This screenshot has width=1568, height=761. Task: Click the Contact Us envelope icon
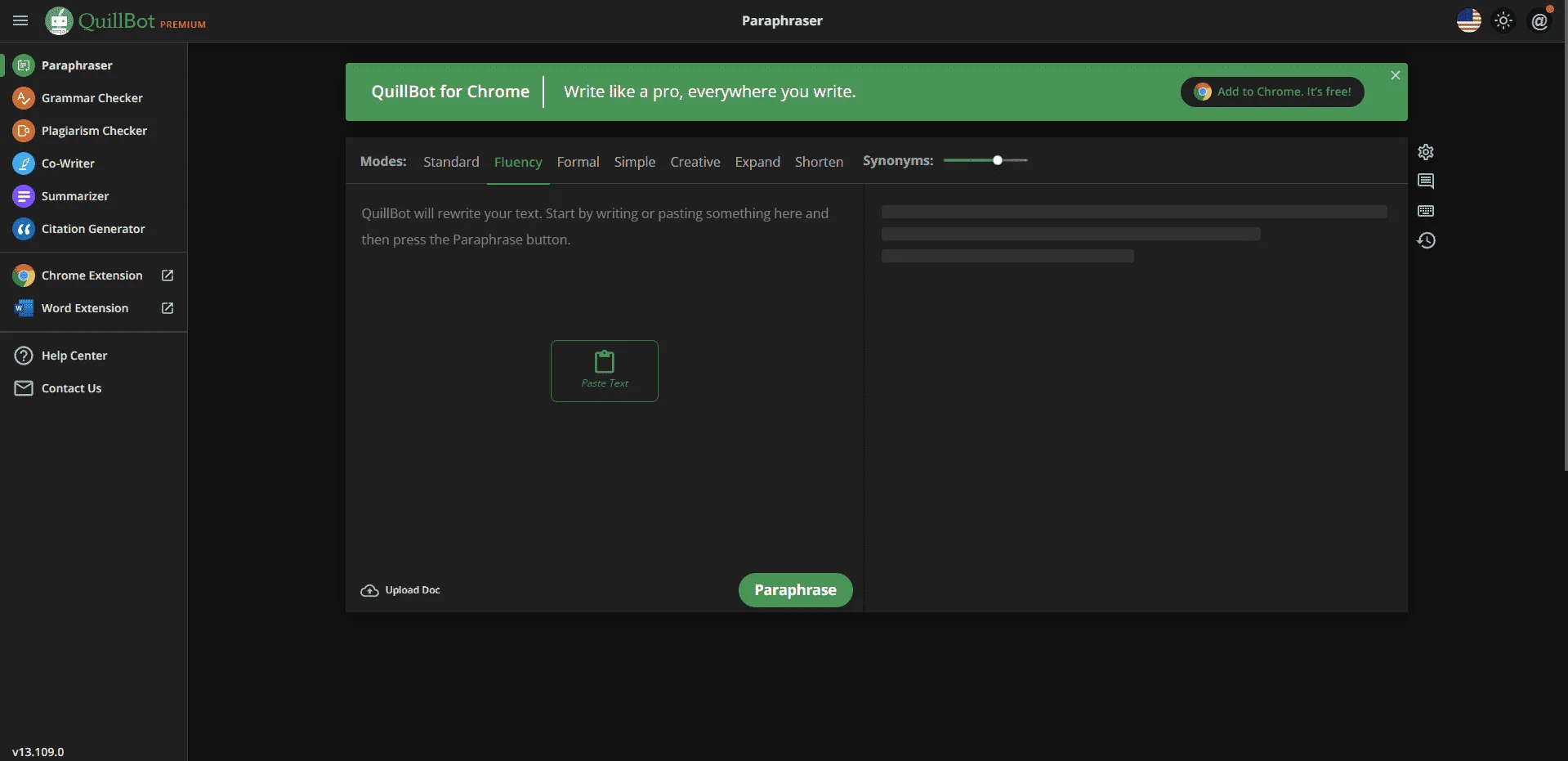point(25,388)
